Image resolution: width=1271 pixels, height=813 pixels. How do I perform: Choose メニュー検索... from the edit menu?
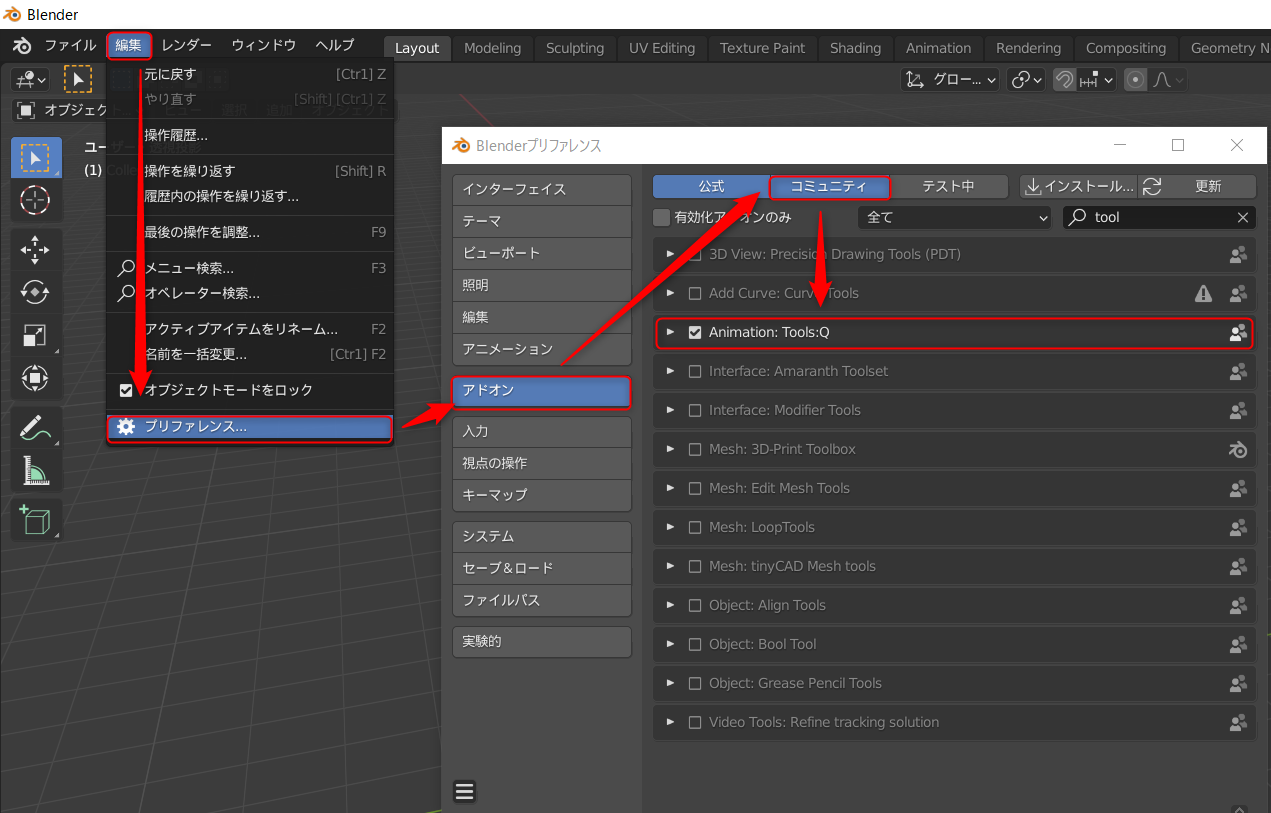[250, 268]
